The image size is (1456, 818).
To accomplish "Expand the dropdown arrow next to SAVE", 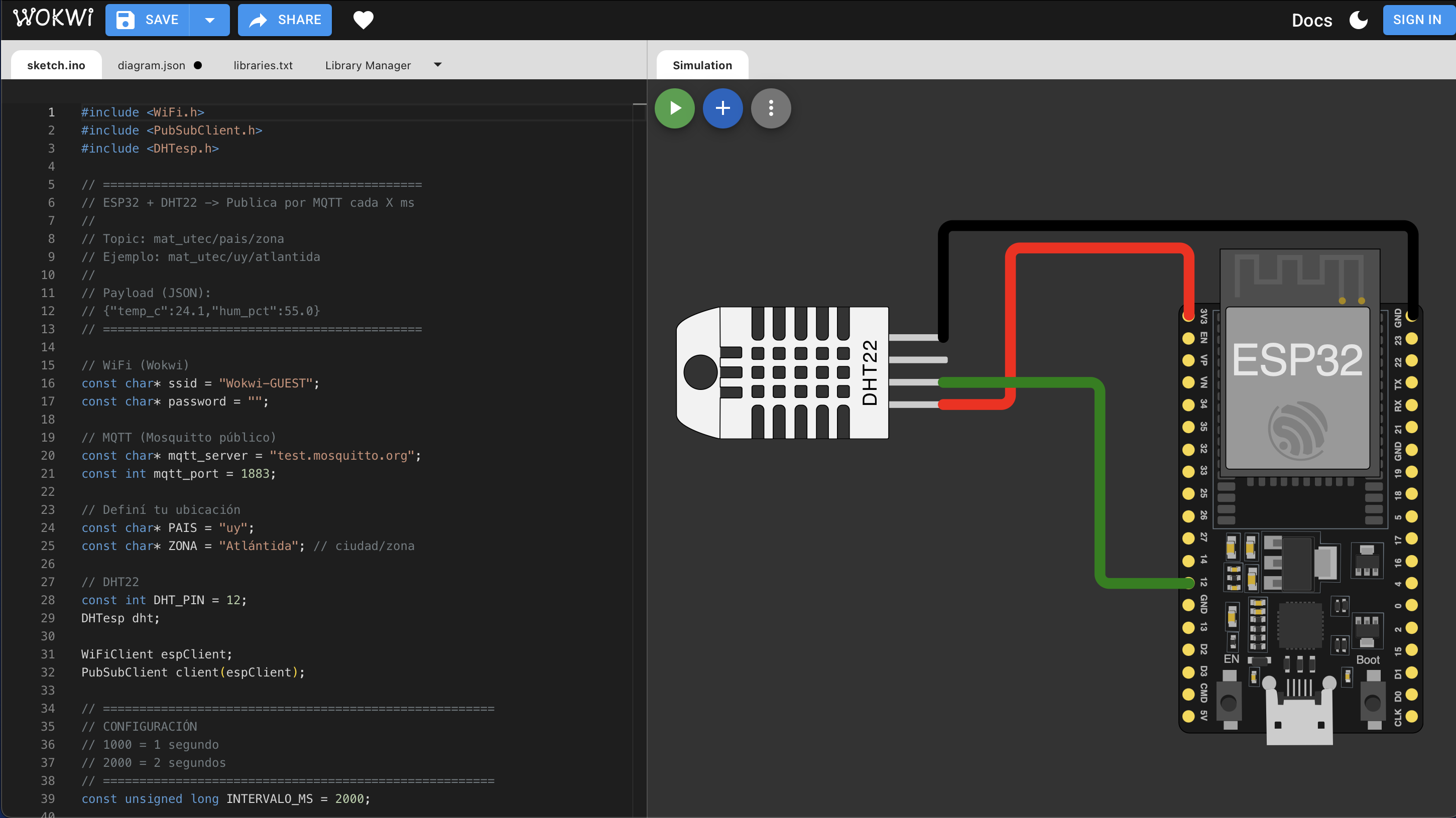I will [x=210, y=20].
